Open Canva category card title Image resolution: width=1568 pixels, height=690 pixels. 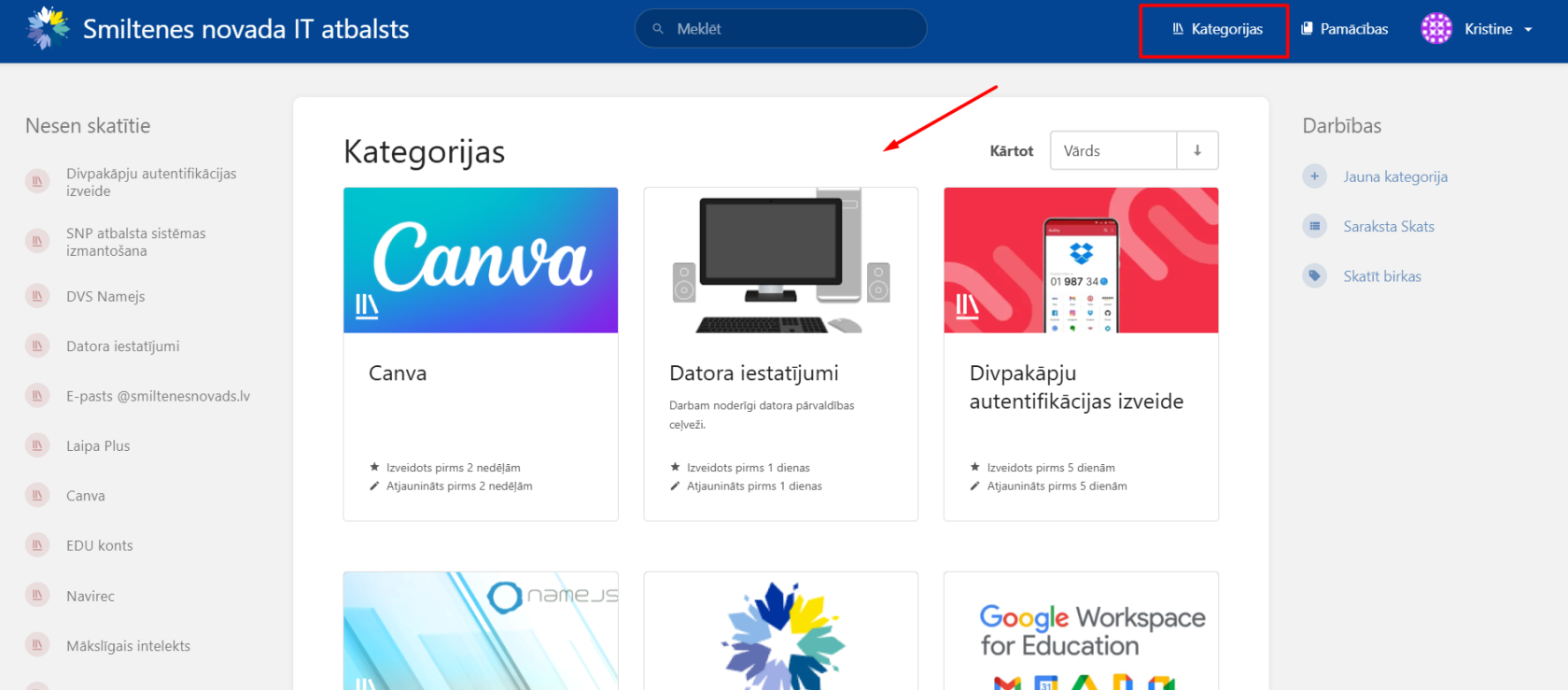tap(398, 373)
